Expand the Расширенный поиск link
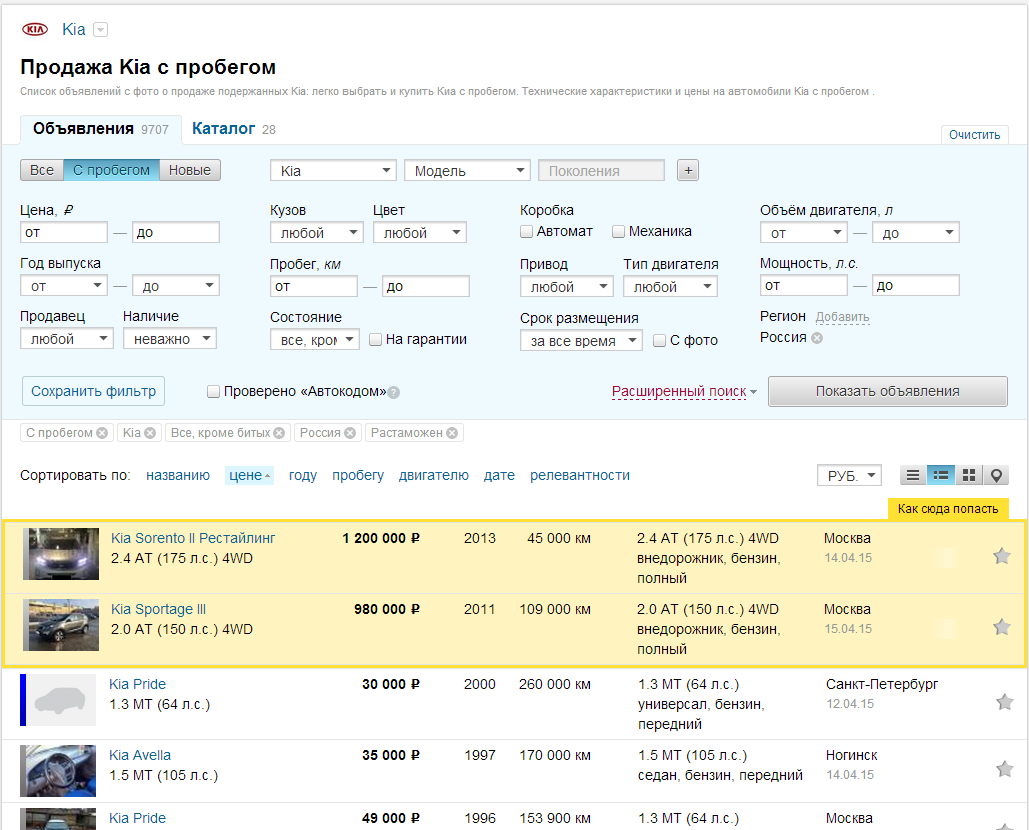This screenshot has height=830, width=1029. [679, 392]
